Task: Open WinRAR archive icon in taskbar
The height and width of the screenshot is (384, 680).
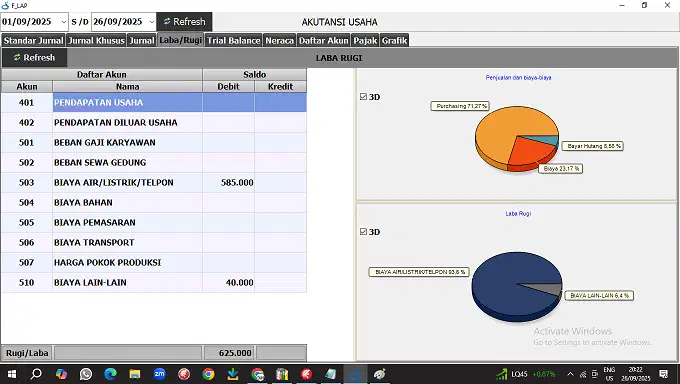Action: point(282,374)
